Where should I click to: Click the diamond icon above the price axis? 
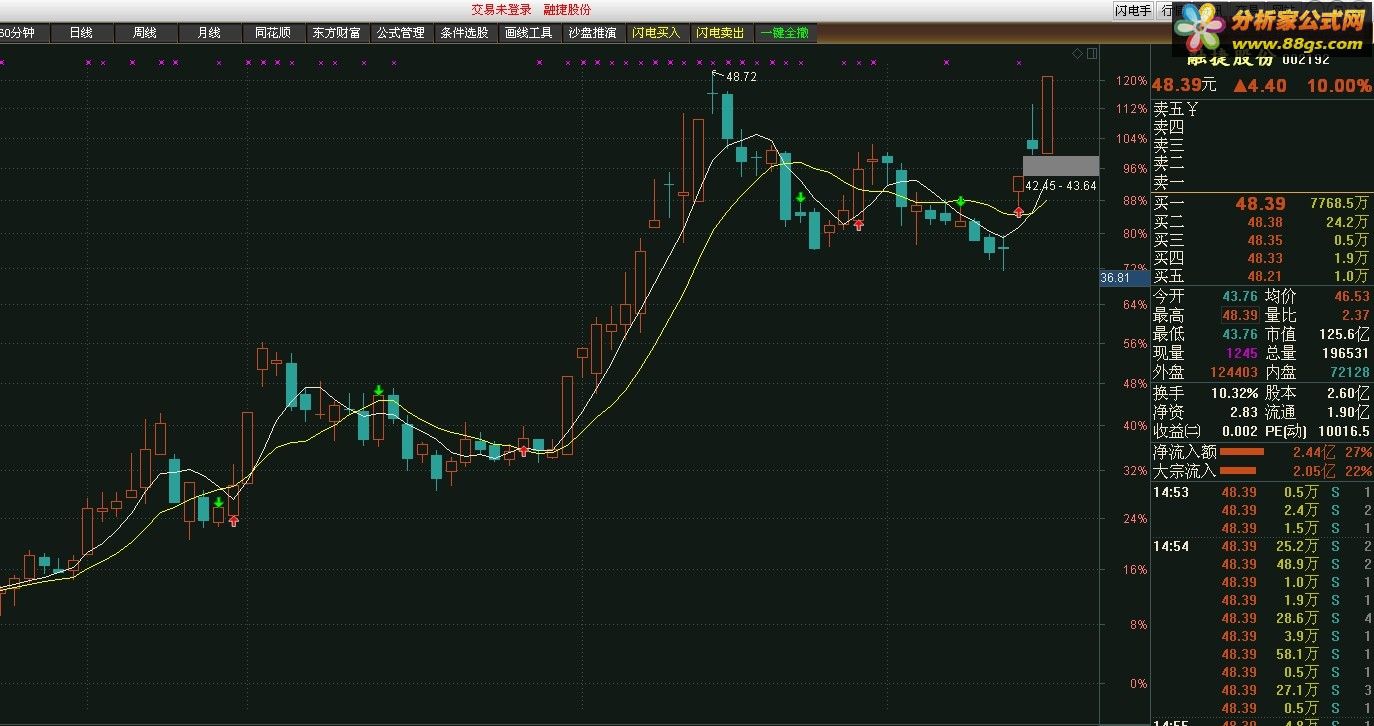pyautogui.click(x=1077, y=53)
